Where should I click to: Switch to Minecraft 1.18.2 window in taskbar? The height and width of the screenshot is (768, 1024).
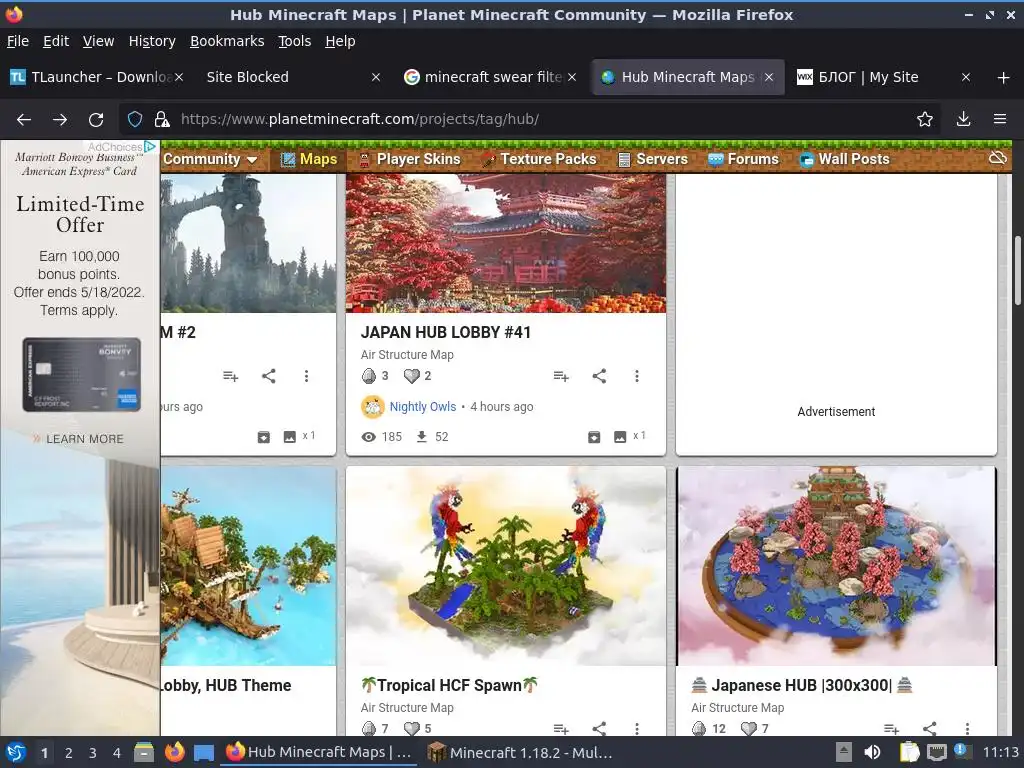click(520, 752)
